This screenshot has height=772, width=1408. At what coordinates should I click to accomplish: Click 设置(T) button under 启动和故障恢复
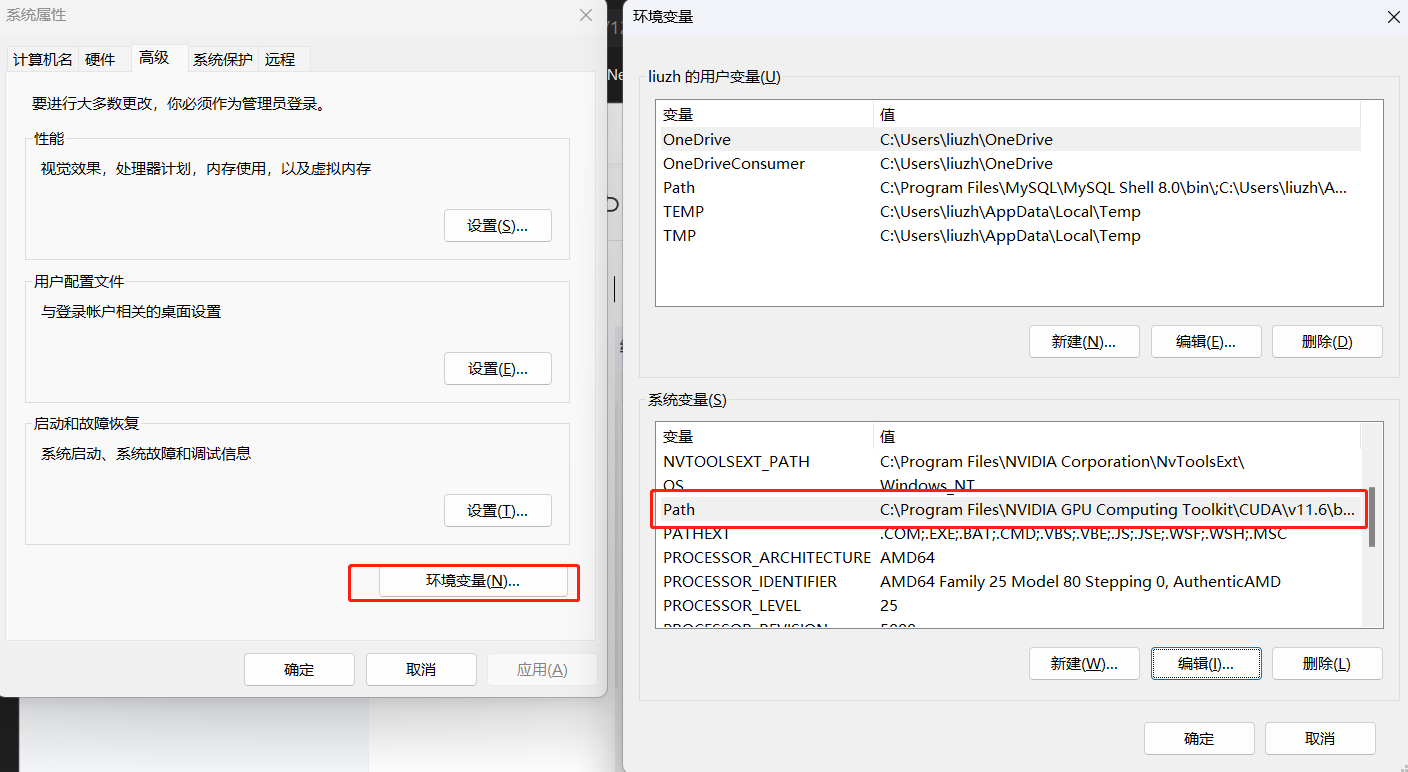tap(497, 510)
